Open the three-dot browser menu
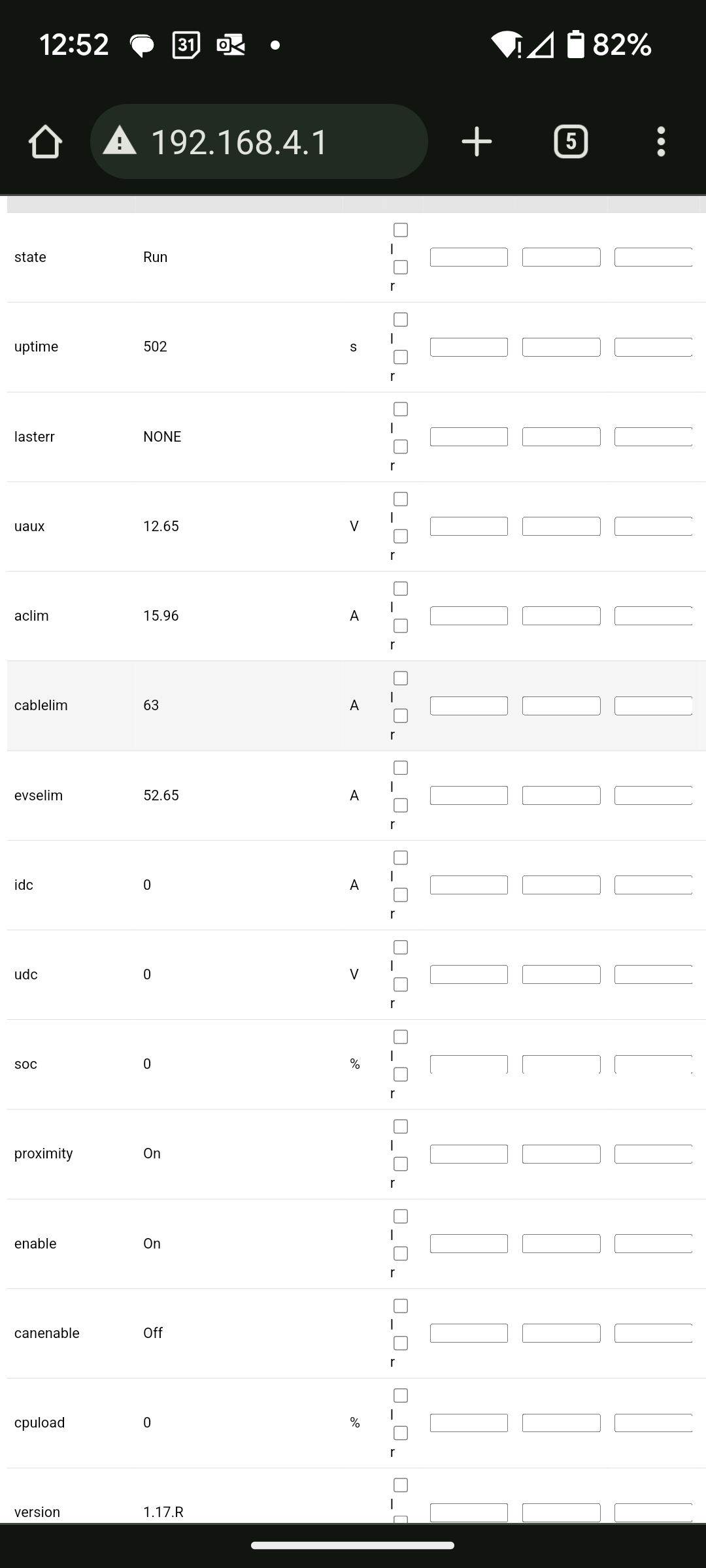 pos(661,142)
